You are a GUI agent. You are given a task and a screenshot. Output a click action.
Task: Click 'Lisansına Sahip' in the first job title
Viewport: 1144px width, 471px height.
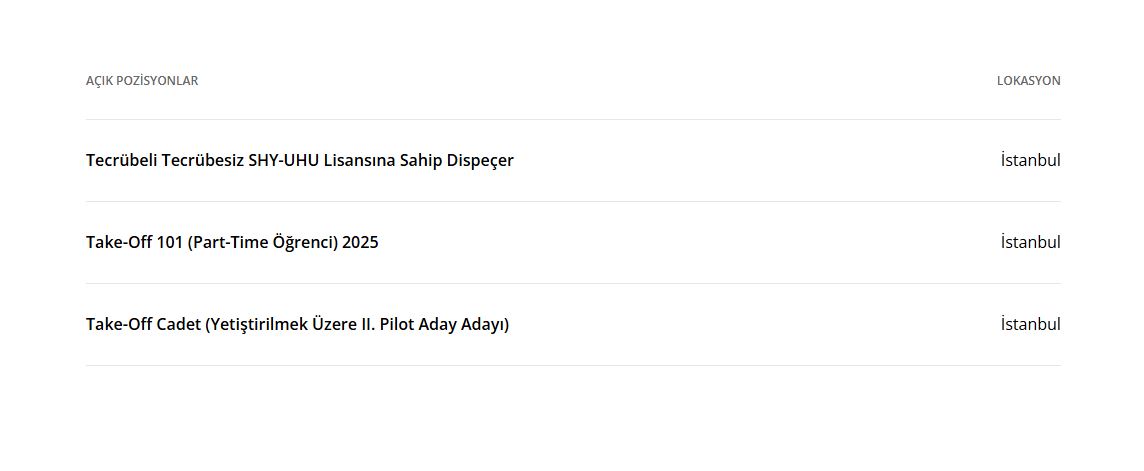tap(382, 160)
